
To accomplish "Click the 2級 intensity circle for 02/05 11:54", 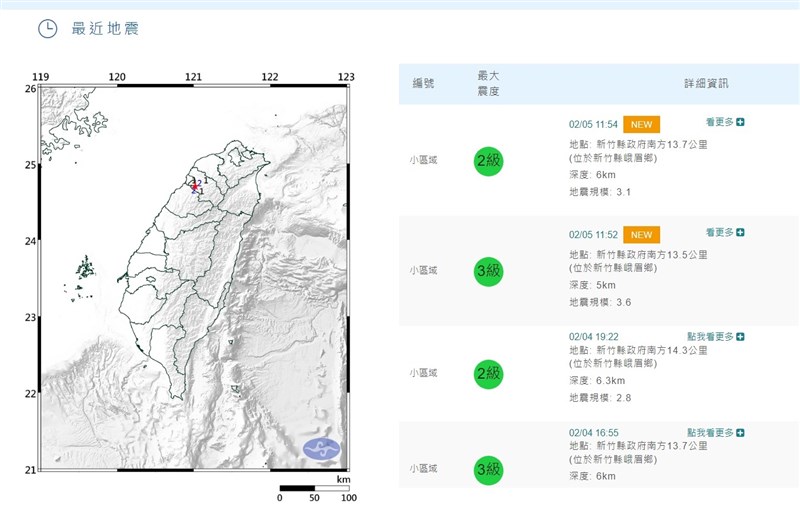I will (x=489, y=160).
